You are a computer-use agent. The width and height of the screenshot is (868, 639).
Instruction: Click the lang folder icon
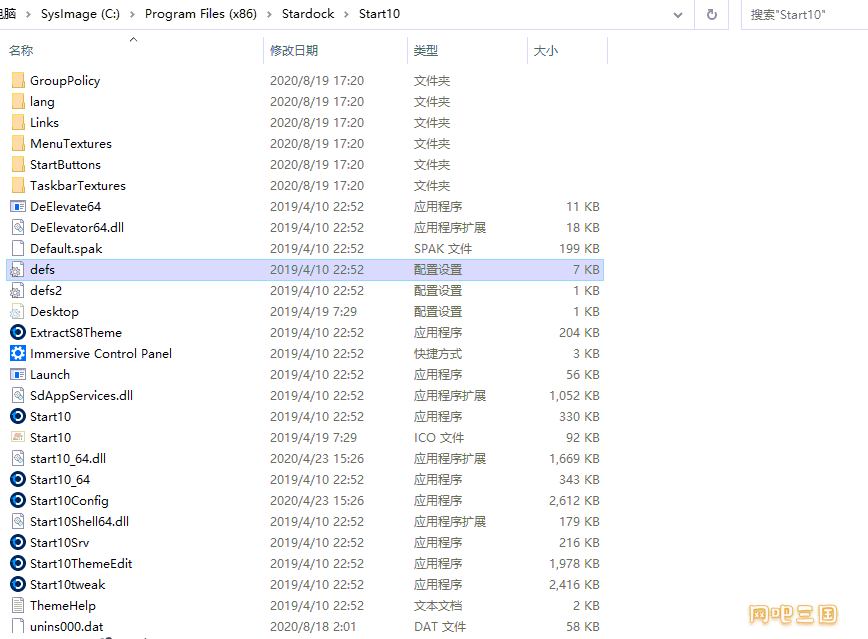click(x=18, y=101)
